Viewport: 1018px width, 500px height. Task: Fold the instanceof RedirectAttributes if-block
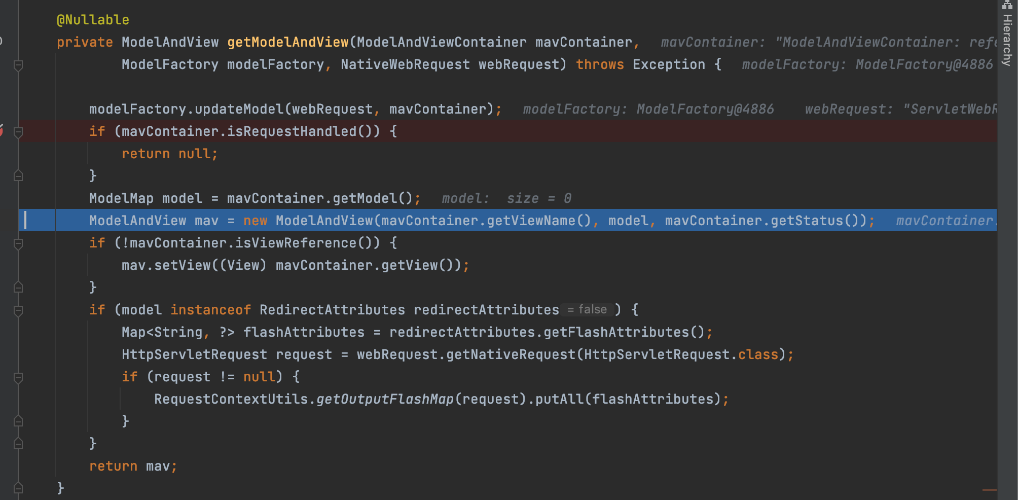pos(18,310)
